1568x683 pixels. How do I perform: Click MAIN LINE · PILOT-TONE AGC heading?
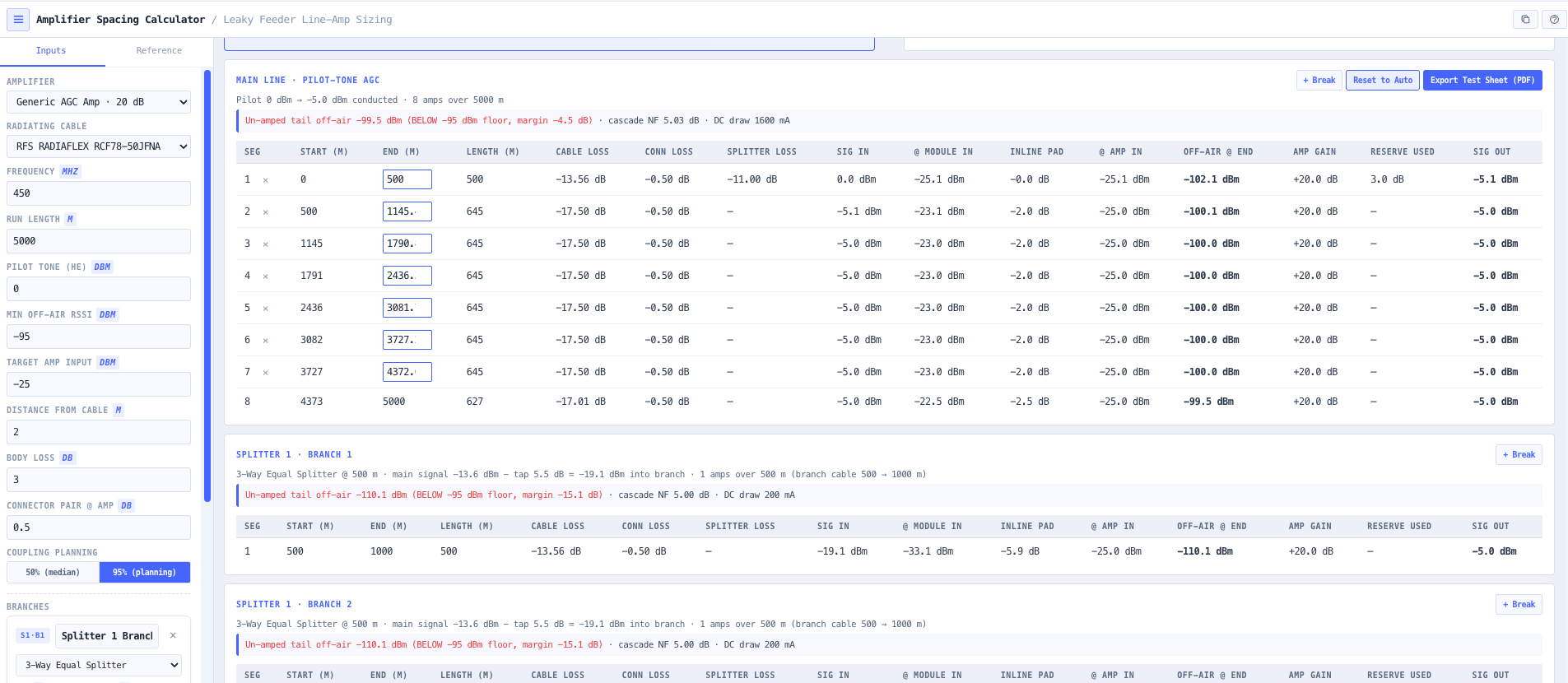(308, 80)
